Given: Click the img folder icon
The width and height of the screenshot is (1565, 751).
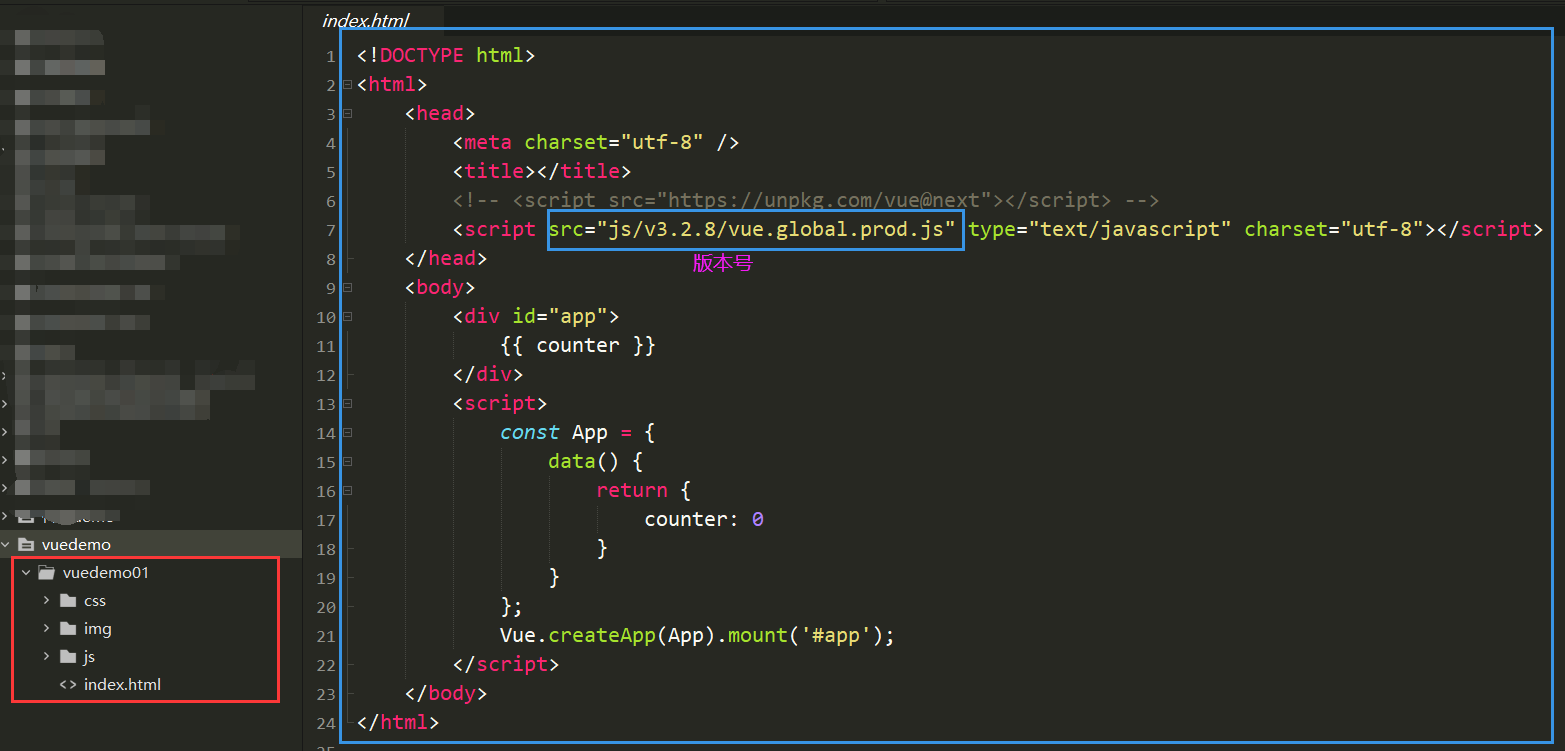Looking at the screenshot, I should (68, 629).
